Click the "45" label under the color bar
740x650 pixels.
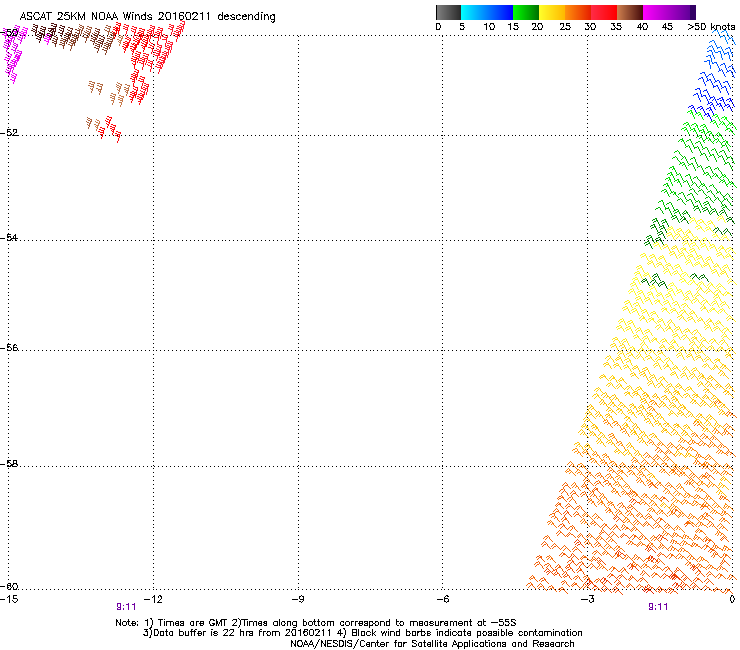pyautogui.click(x=667, y=27)
